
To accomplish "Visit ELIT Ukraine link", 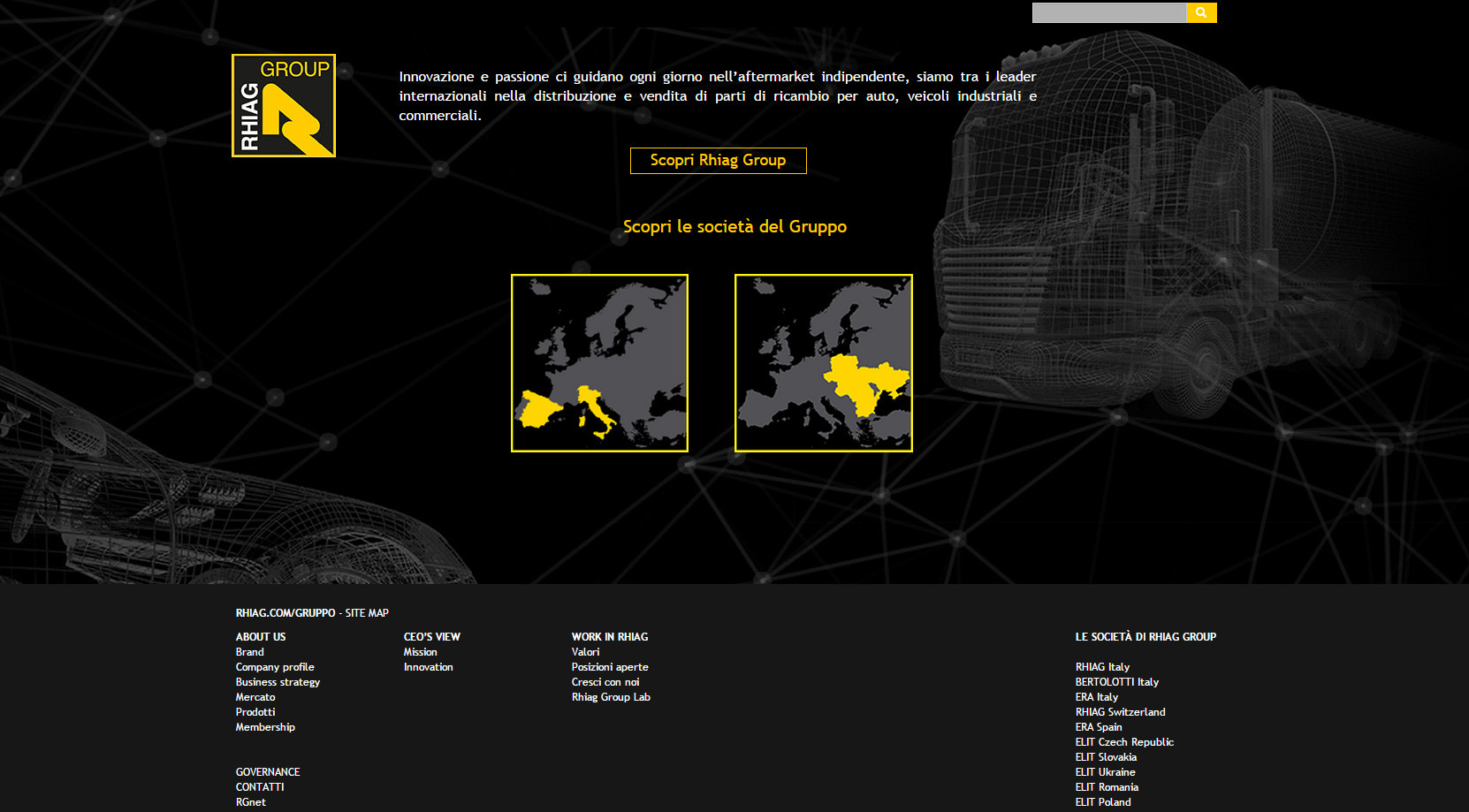I will (x=1106, y=772).
